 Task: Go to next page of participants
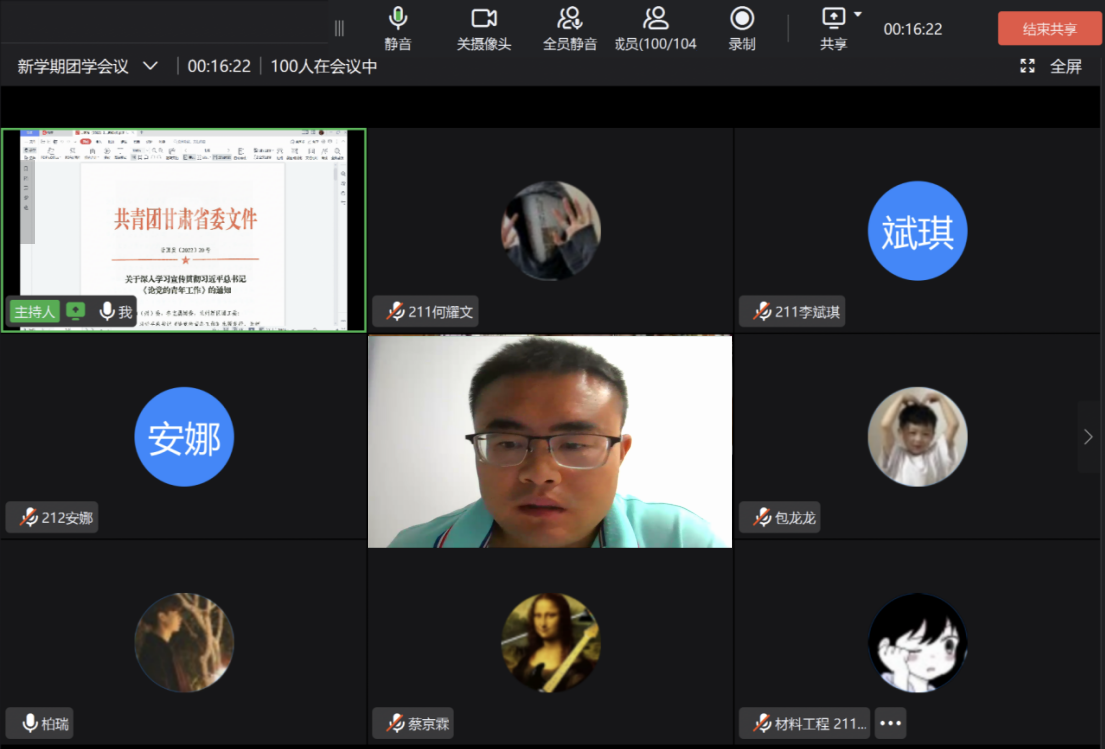coord(1088,437)
